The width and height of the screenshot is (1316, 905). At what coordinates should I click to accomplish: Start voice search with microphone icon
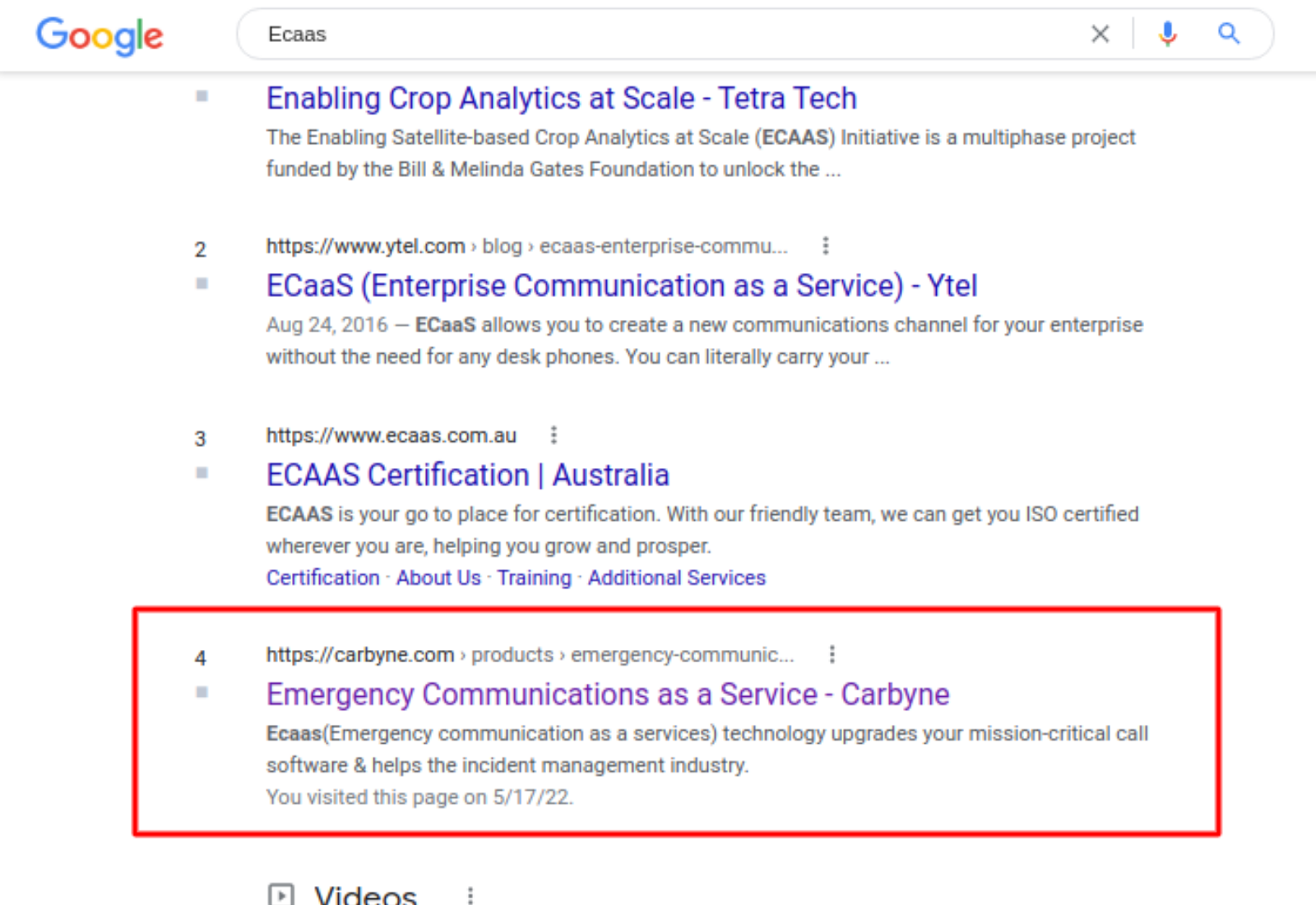pos(1167,34)
